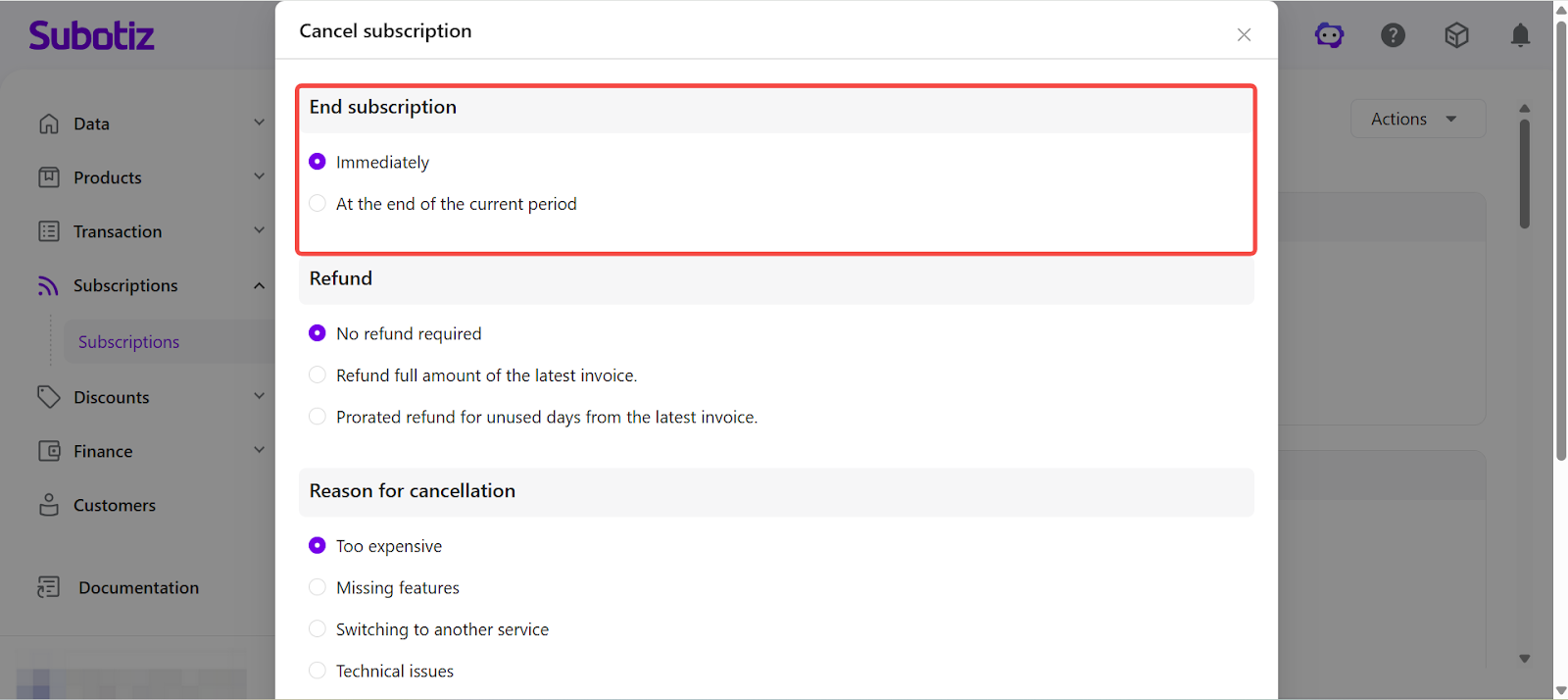Open the notifications bell

(1520, 35)
